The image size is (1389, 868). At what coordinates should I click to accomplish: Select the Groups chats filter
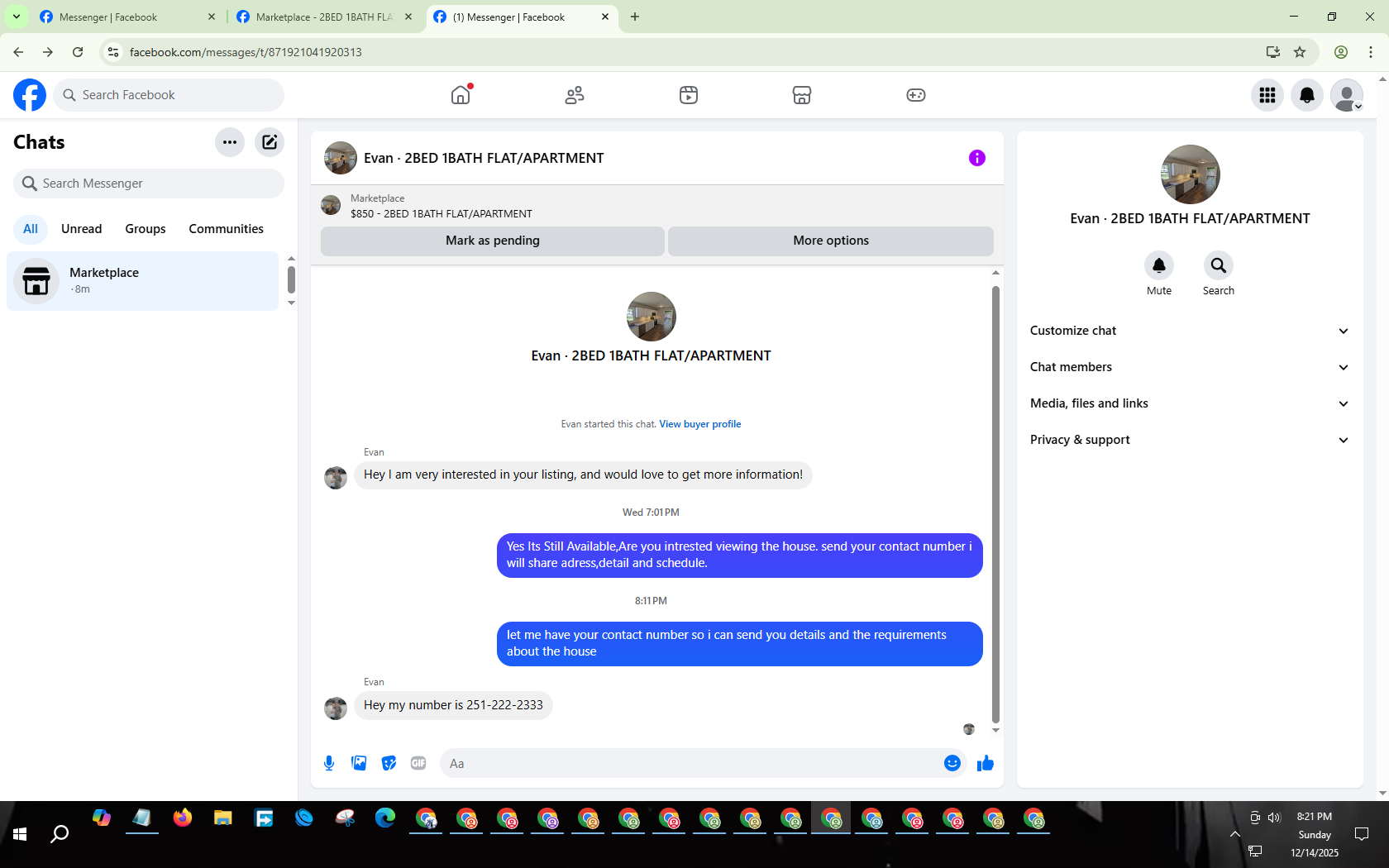click(x=146, y=229)
